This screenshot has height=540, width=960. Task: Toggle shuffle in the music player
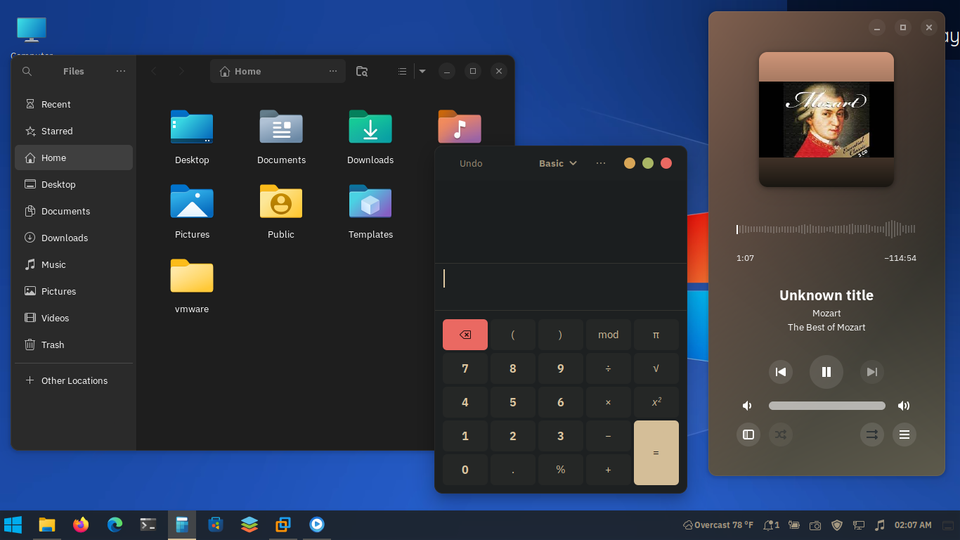[x=781, y=435]
